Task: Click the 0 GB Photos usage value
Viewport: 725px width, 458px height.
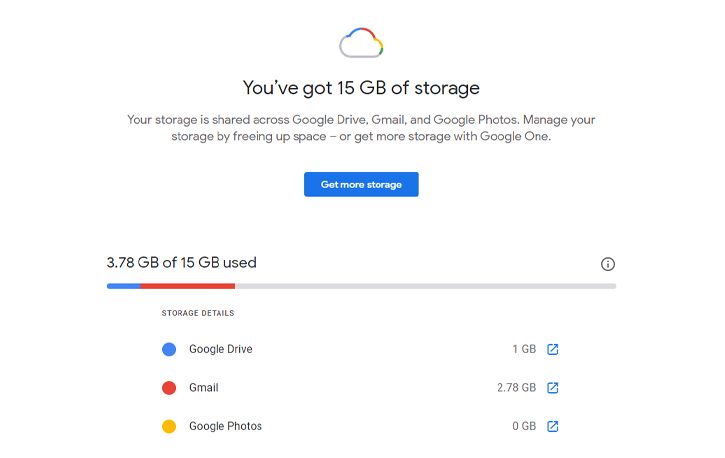Action: pyautogui.click(x=524, y=426)
